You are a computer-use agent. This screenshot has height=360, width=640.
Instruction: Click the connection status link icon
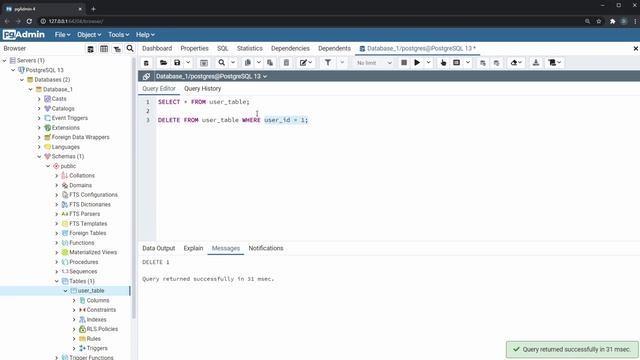tap(146, 76)
